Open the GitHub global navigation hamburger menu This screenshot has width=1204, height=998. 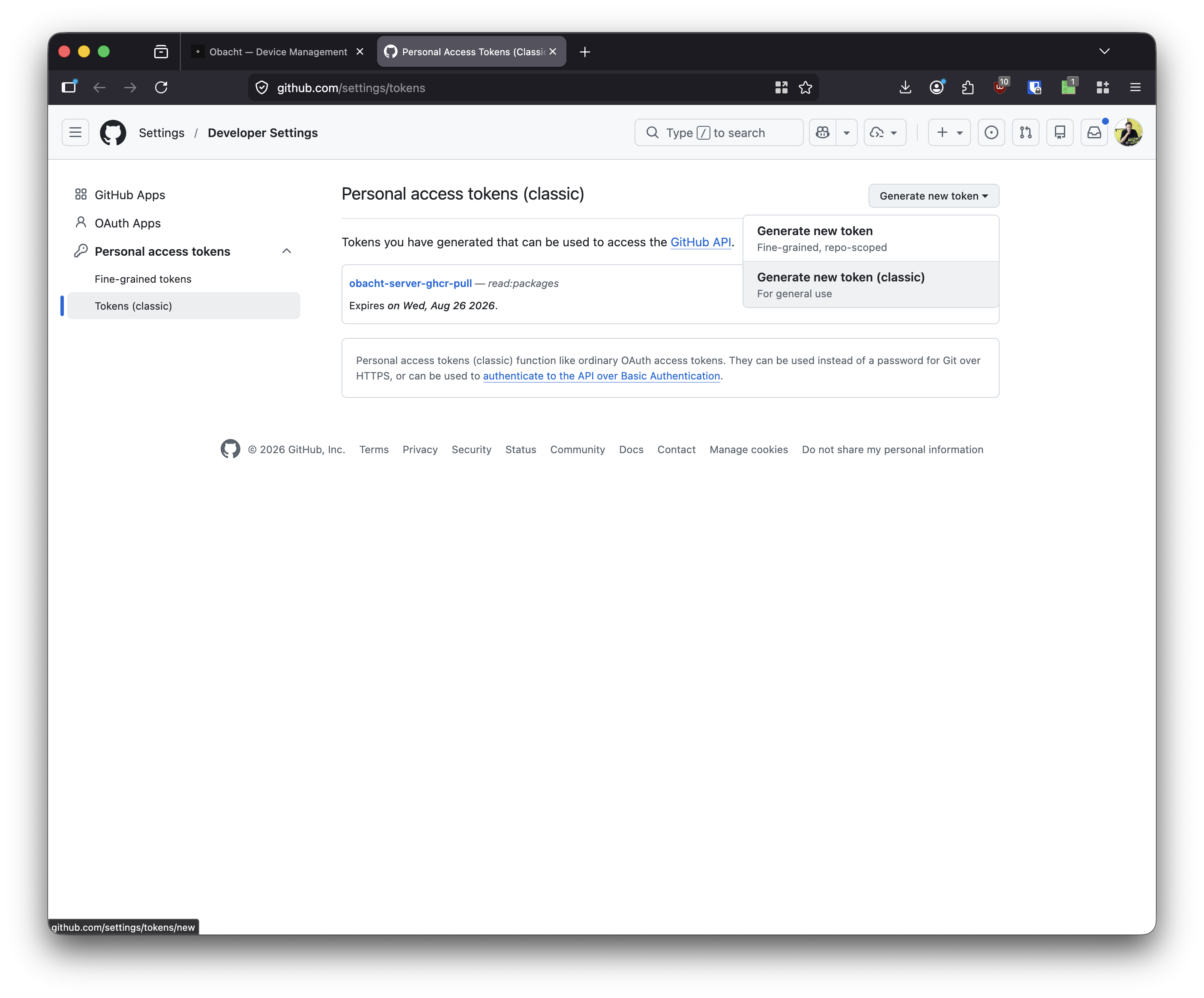[x=75, y=132]
